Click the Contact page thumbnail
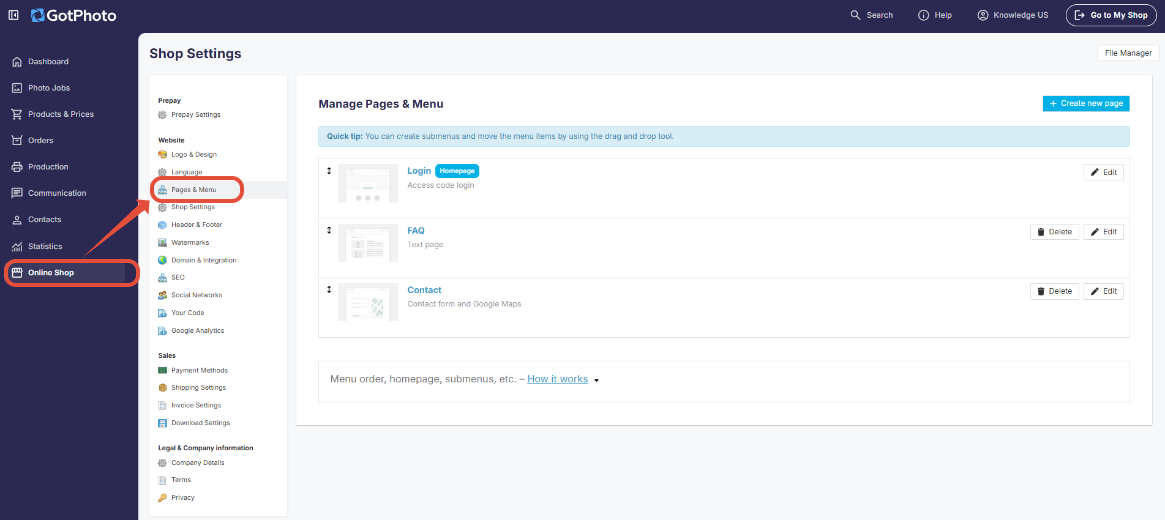The width and height of the screenshot is (1165, 520). click(368, 302)
